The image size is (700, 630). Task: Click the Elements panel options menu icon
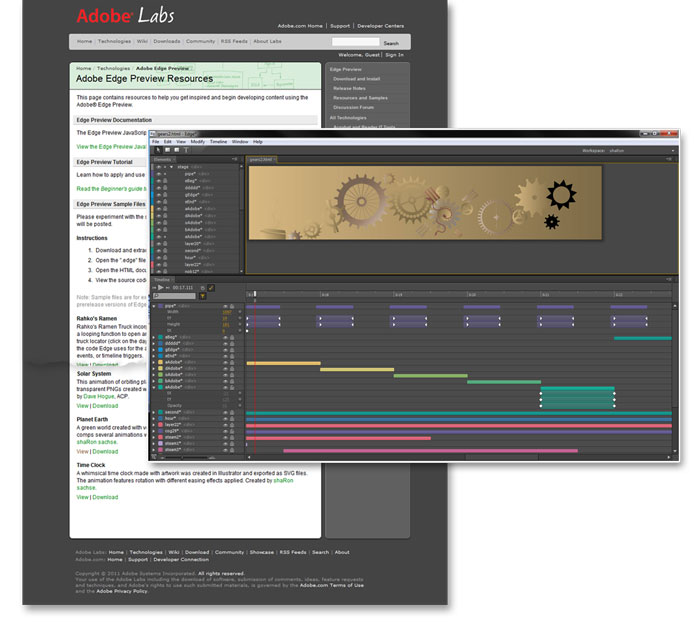pos(237,159)
